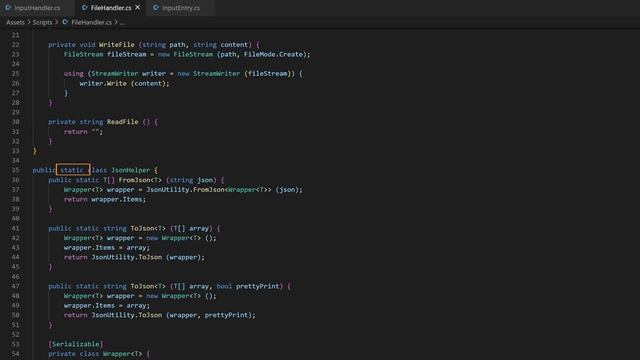Open the Scripts breadcrumb segment
The image size is (640, 360).
pos(42,22)
